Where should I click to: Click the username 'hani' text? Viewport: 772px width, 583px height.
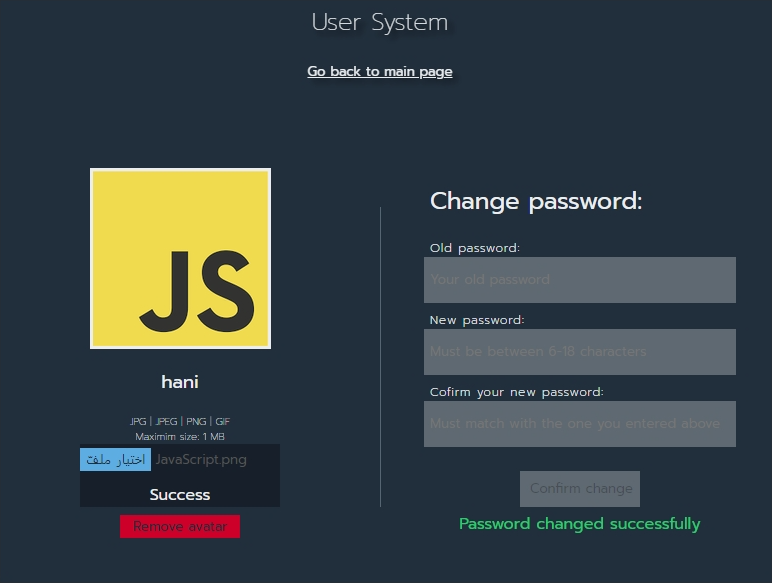tap(180, 382)
